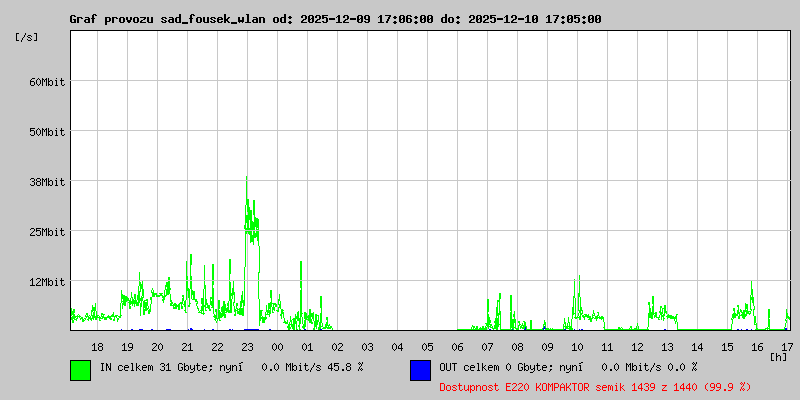Click the hour label '23' on the x-axis
The height and width of the screenshot is (400, 800).
247,347
